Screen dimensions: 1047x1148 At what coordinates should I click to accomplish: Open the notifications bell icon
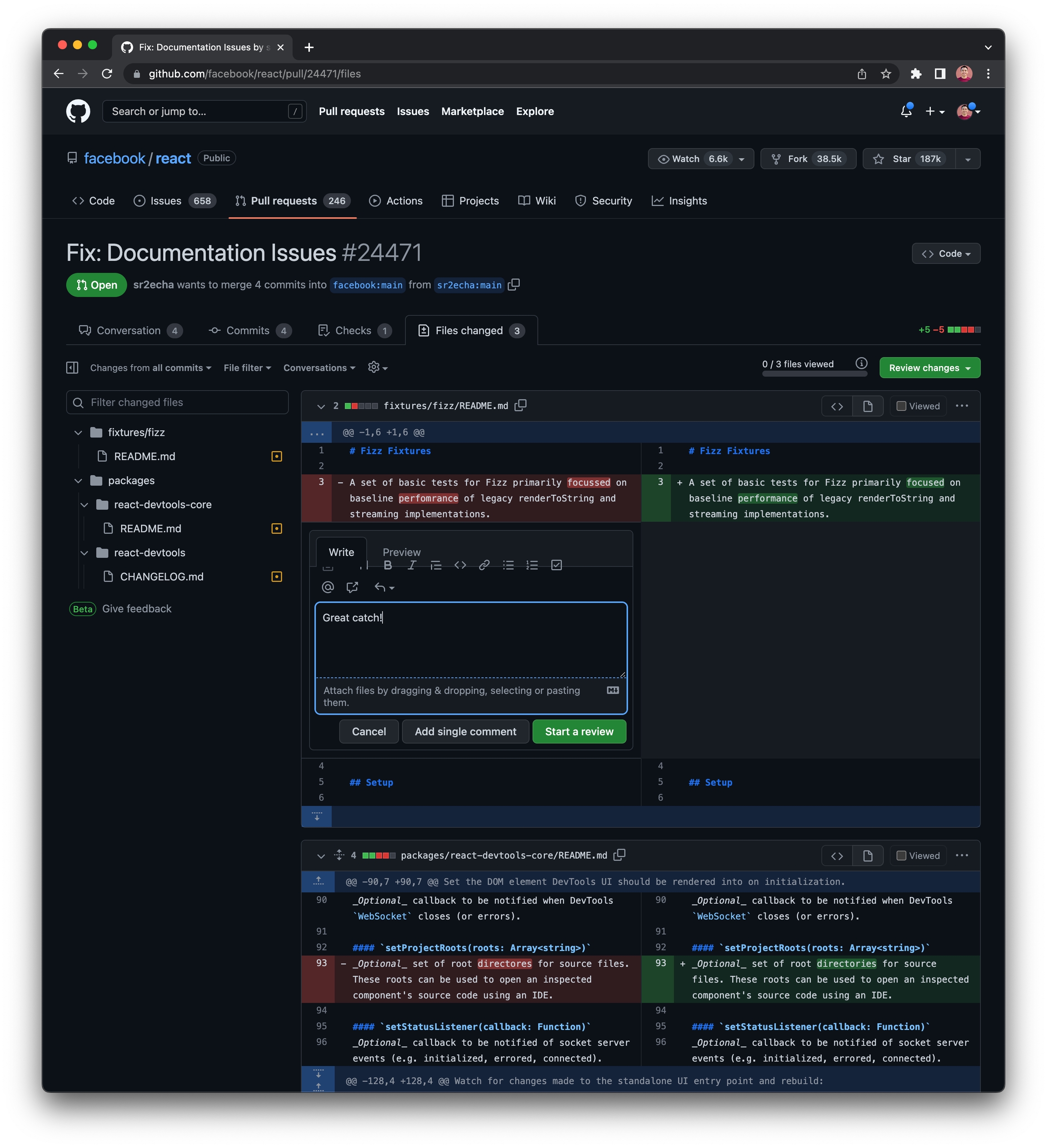[x=905, y=112]
